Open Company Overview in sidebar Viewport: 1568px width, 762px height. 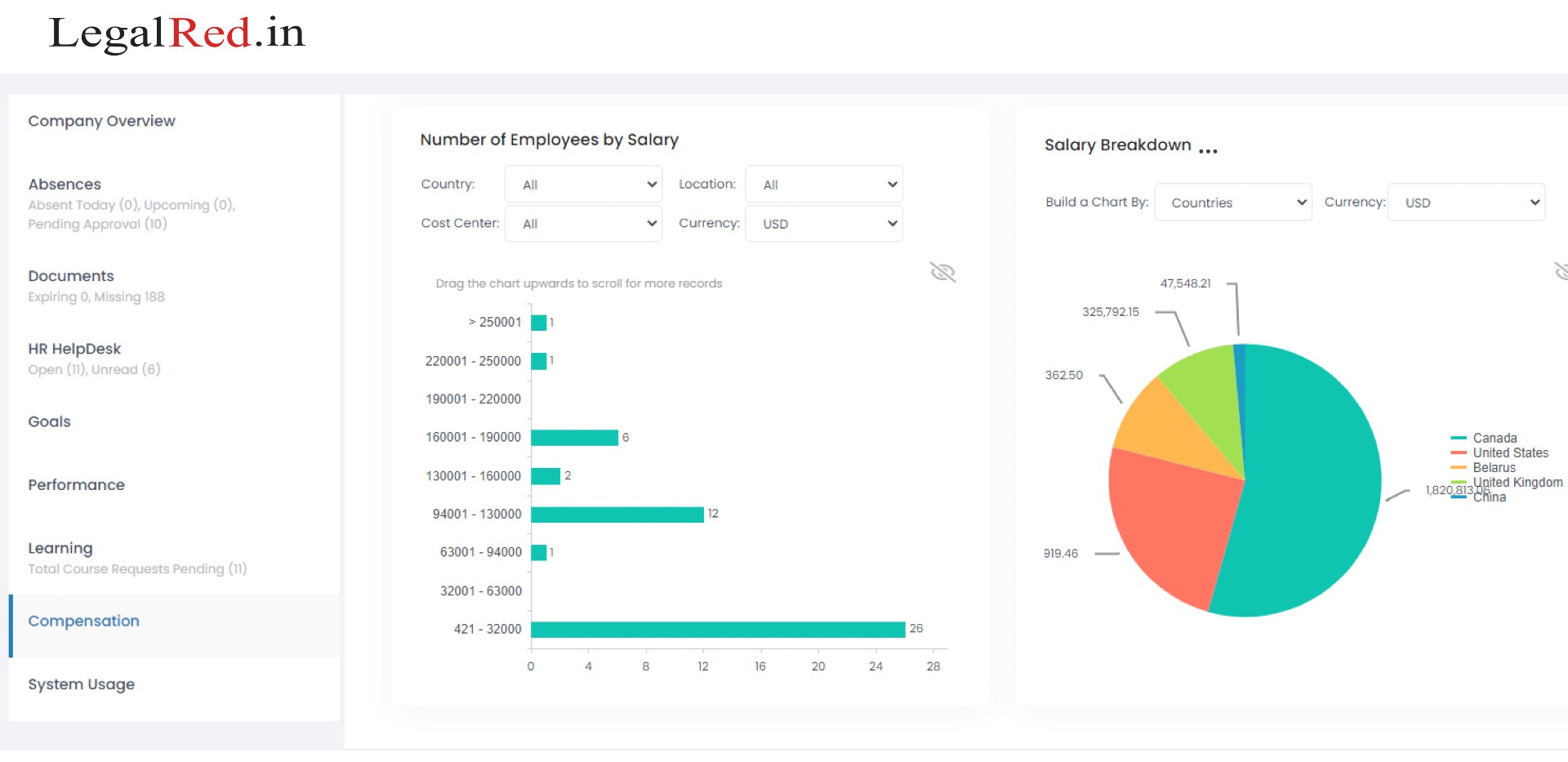pos(102,121)
